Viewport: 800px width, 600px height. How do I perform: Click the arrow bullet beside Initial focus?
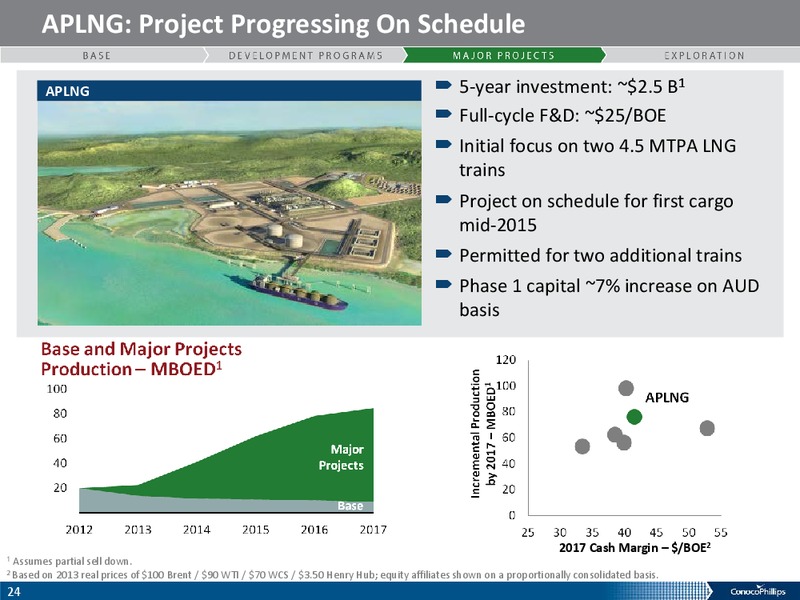(x=443, y=144)
